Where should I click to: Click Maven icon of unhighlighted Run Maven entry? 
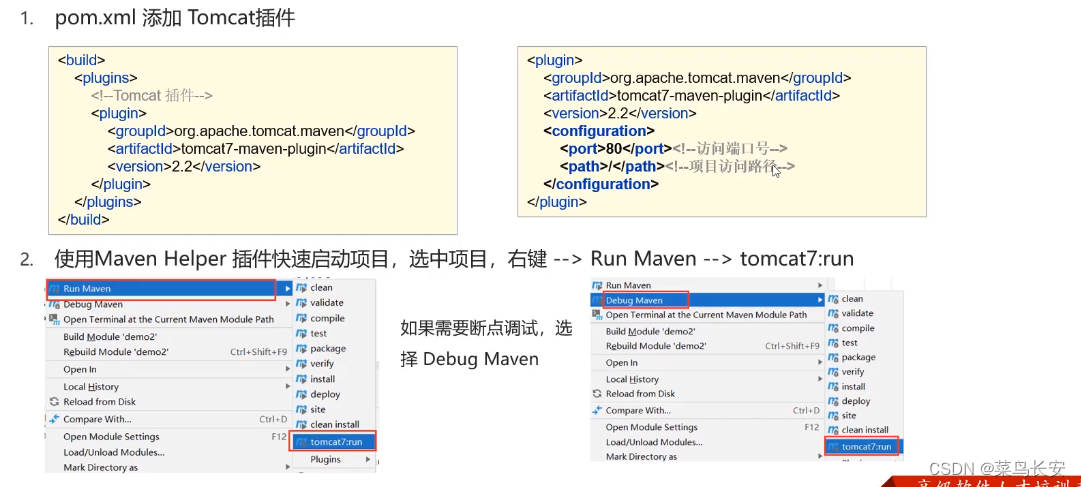pos(597,285)
